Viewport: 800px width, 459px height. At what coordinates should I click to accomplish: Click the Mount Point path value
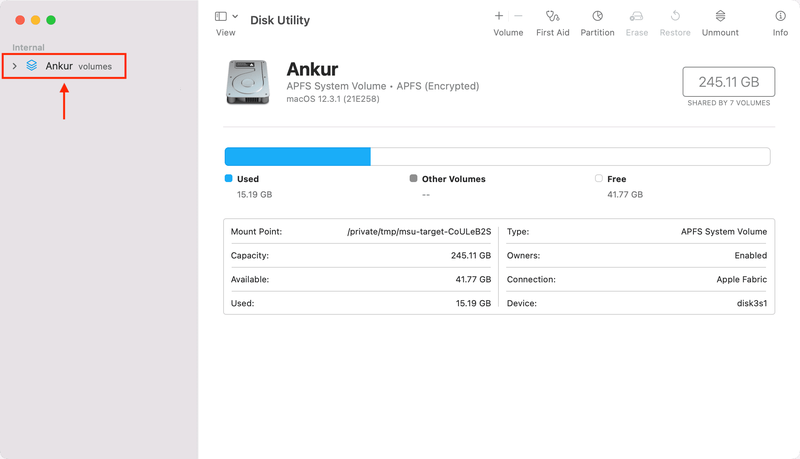419,232
